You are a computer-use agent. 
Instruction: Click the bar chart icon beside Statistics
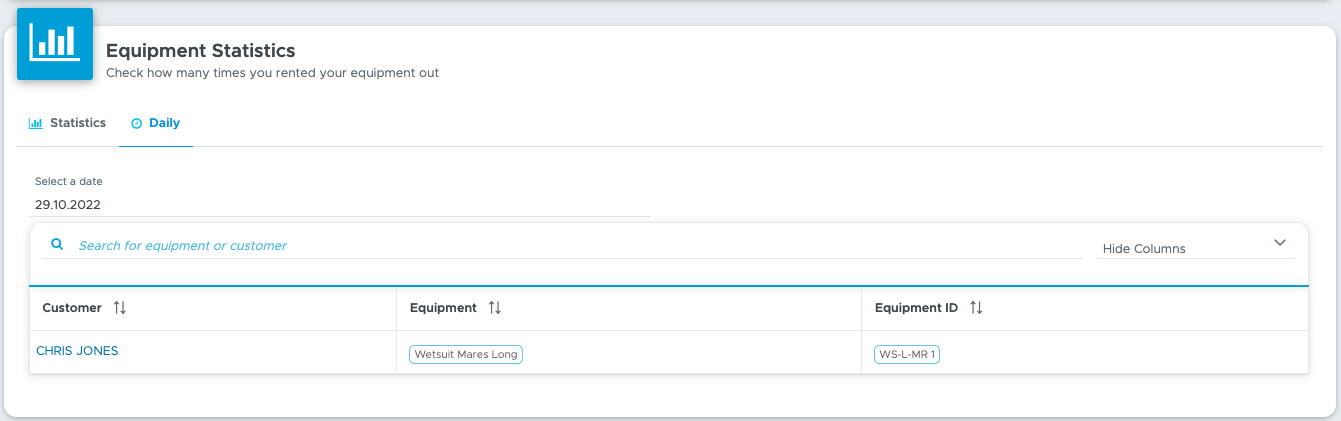click(x=35, y=123)
